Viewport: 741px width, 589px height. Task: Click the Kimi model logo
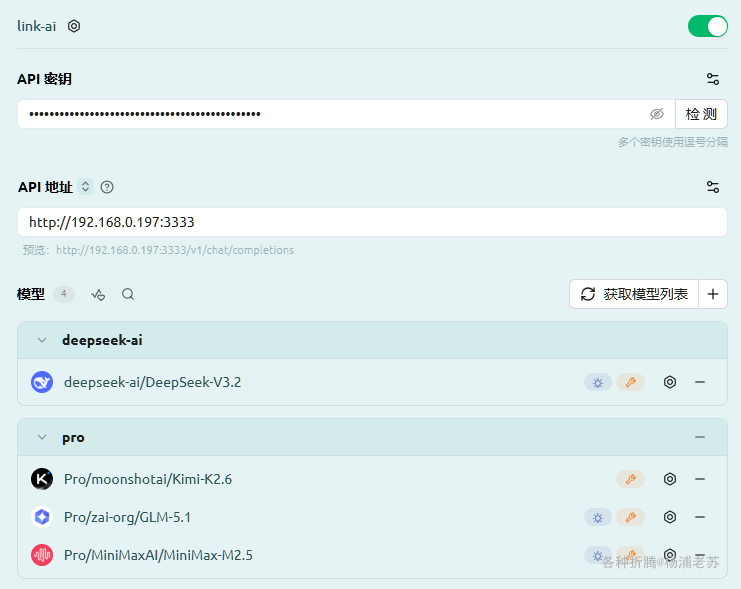click(x=42, y=479)
